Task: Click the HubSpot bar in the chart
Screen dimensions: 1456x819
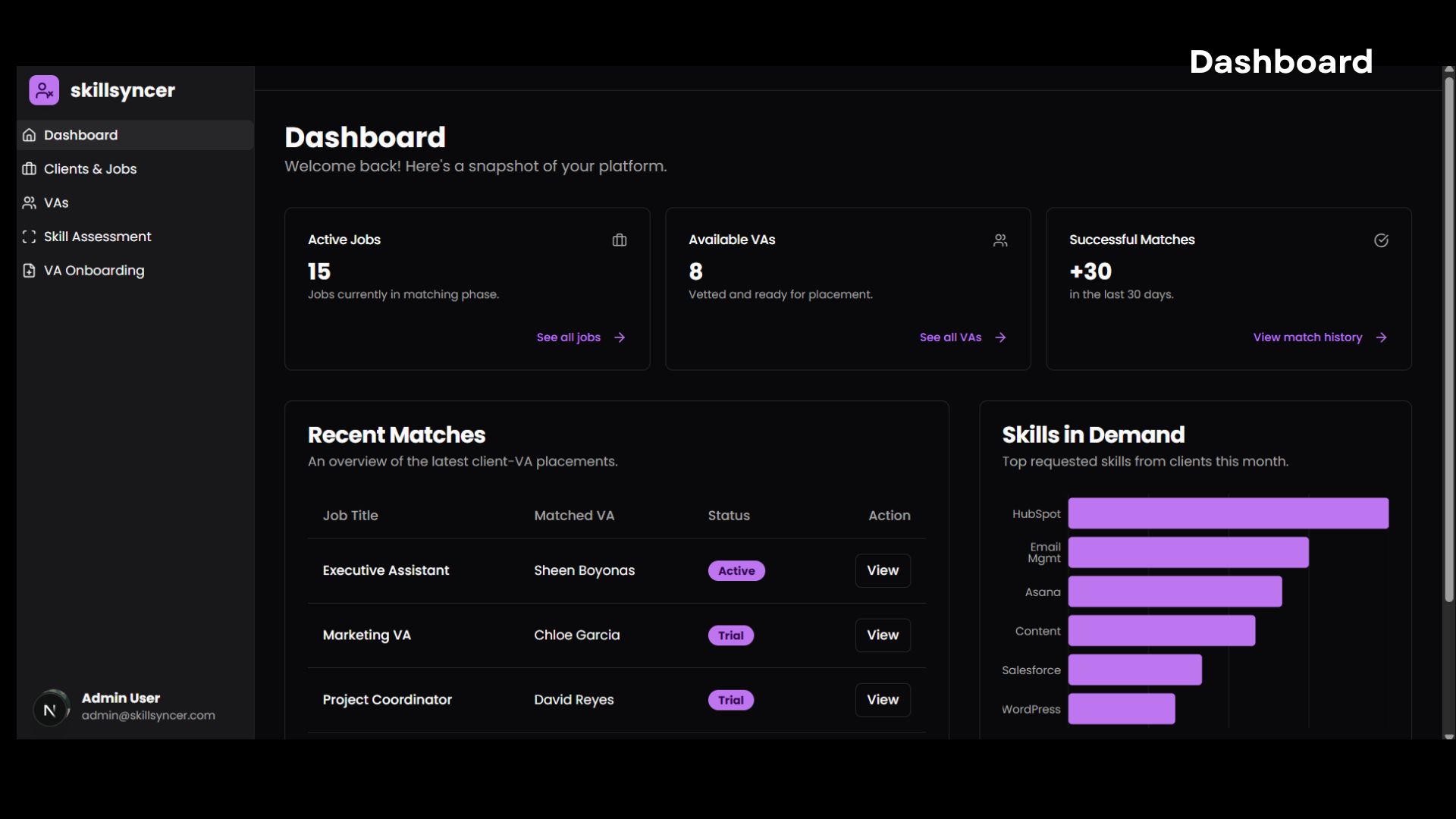Action: click(1228, 513)
